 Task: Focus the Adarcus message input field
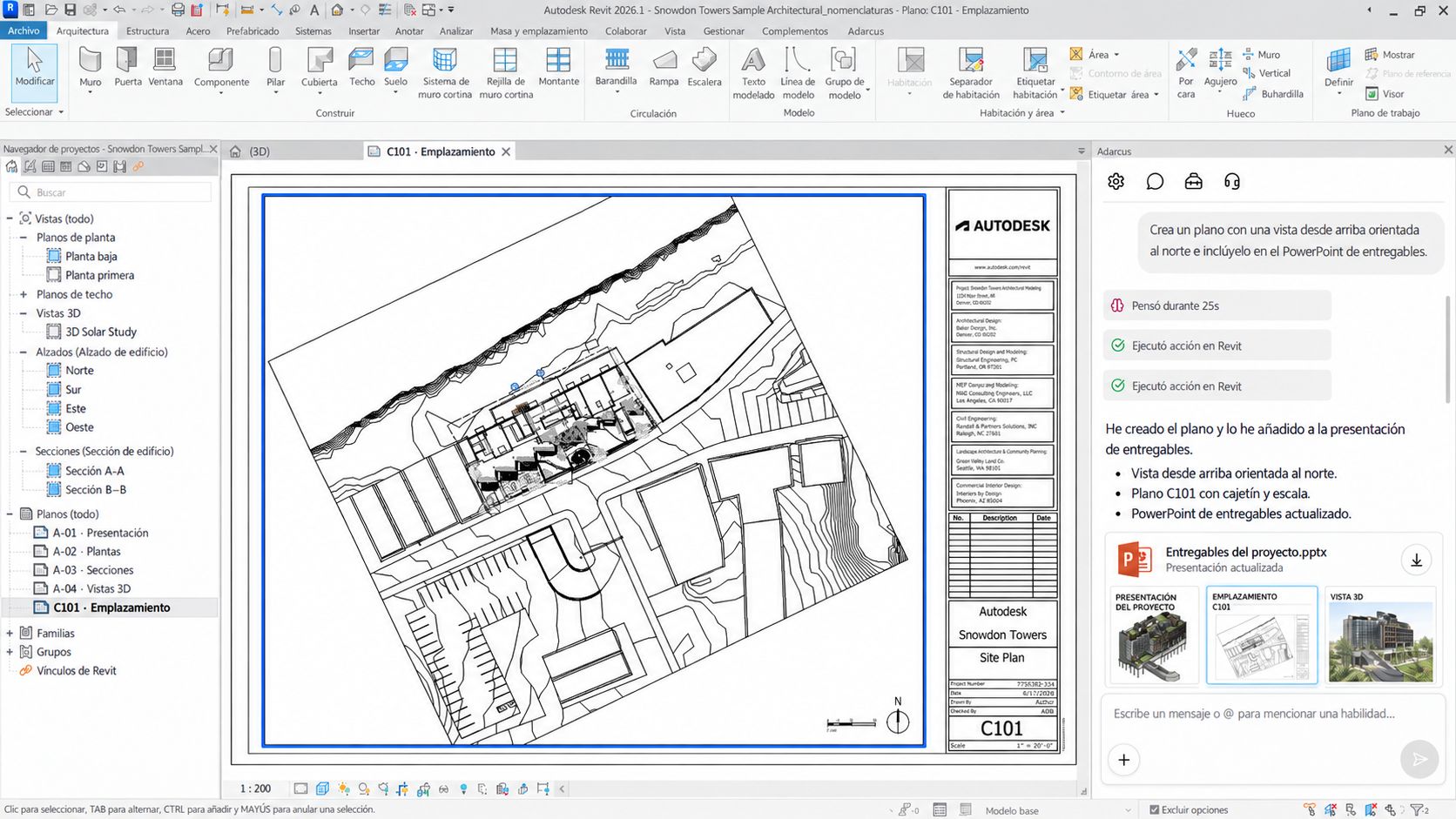point(1254,714)
